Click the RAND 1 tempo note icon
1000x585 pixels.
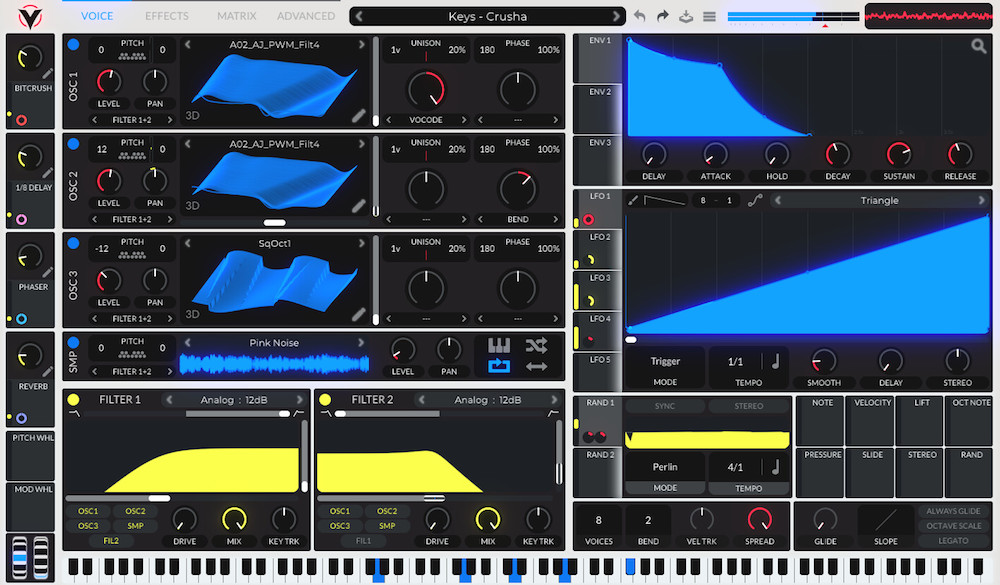(776, 468)
